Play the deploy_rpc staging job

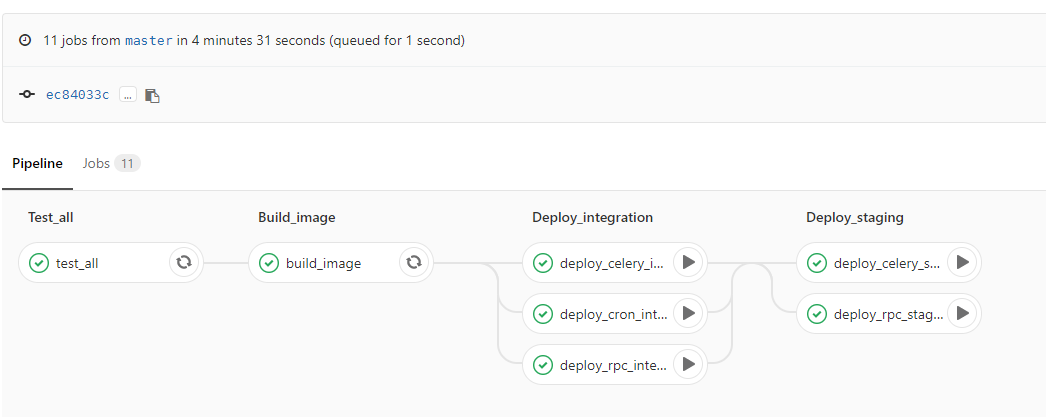pyautogui.click(x=962, y=314)
